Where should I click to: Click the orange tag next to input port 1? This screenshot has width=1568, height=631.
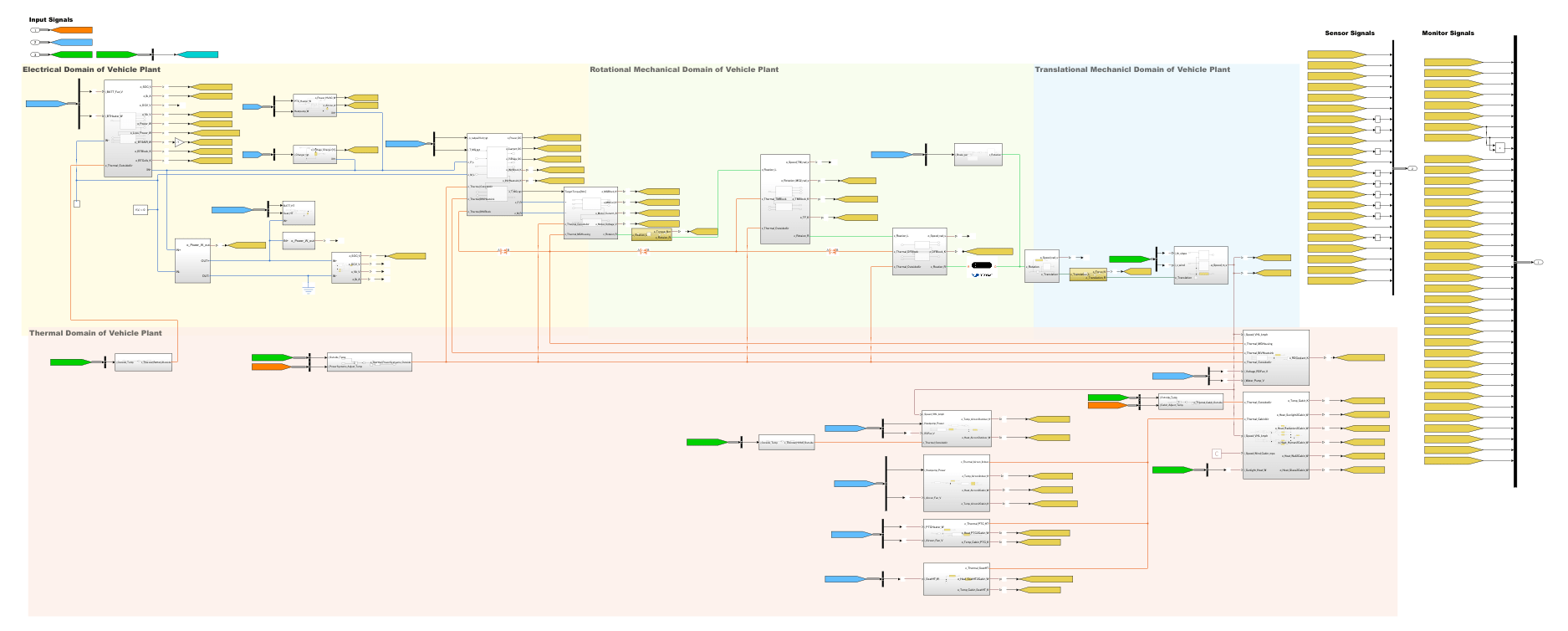point(72,30)
